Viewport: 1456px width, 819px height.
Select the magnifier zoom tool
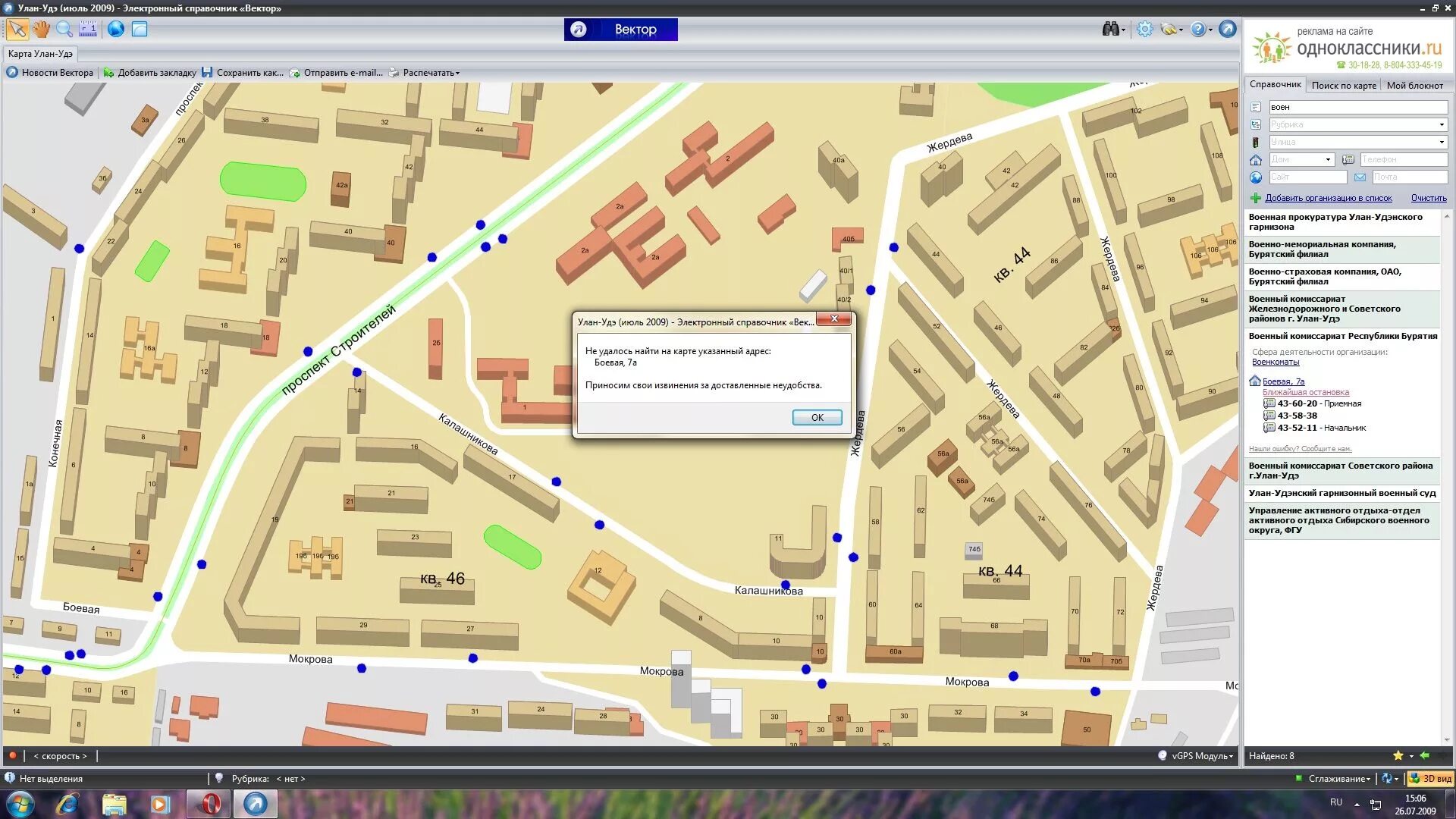pos(64,29)
